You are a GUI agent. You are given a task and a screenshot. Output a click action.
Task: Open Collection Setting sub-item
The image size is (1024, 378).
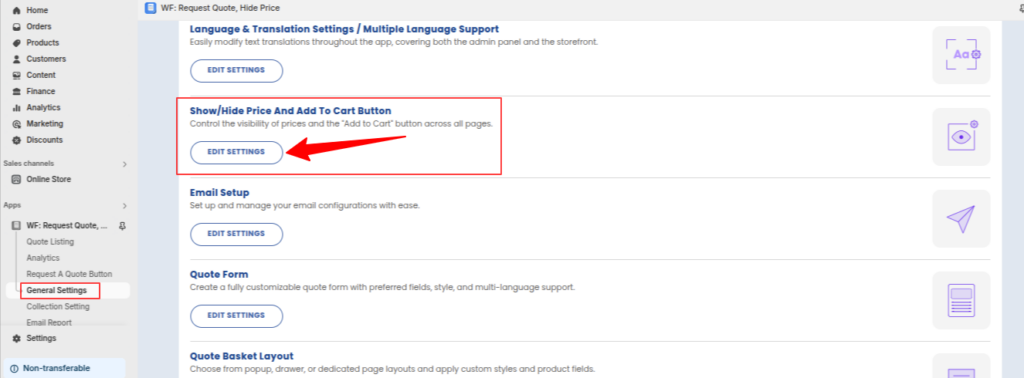[x=58, y=306]
